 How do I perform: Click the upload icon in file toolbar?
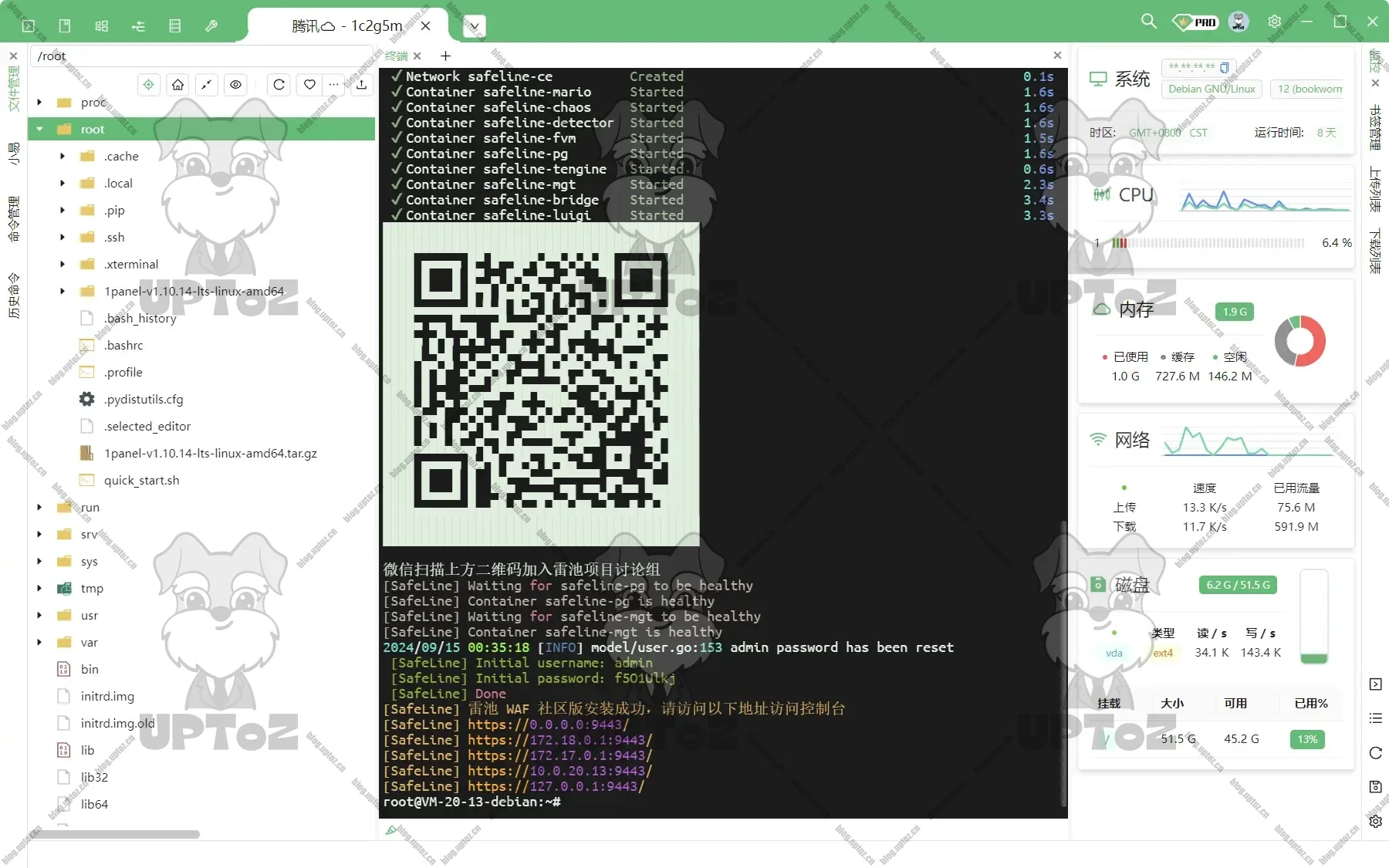click(x=361, y=85)
